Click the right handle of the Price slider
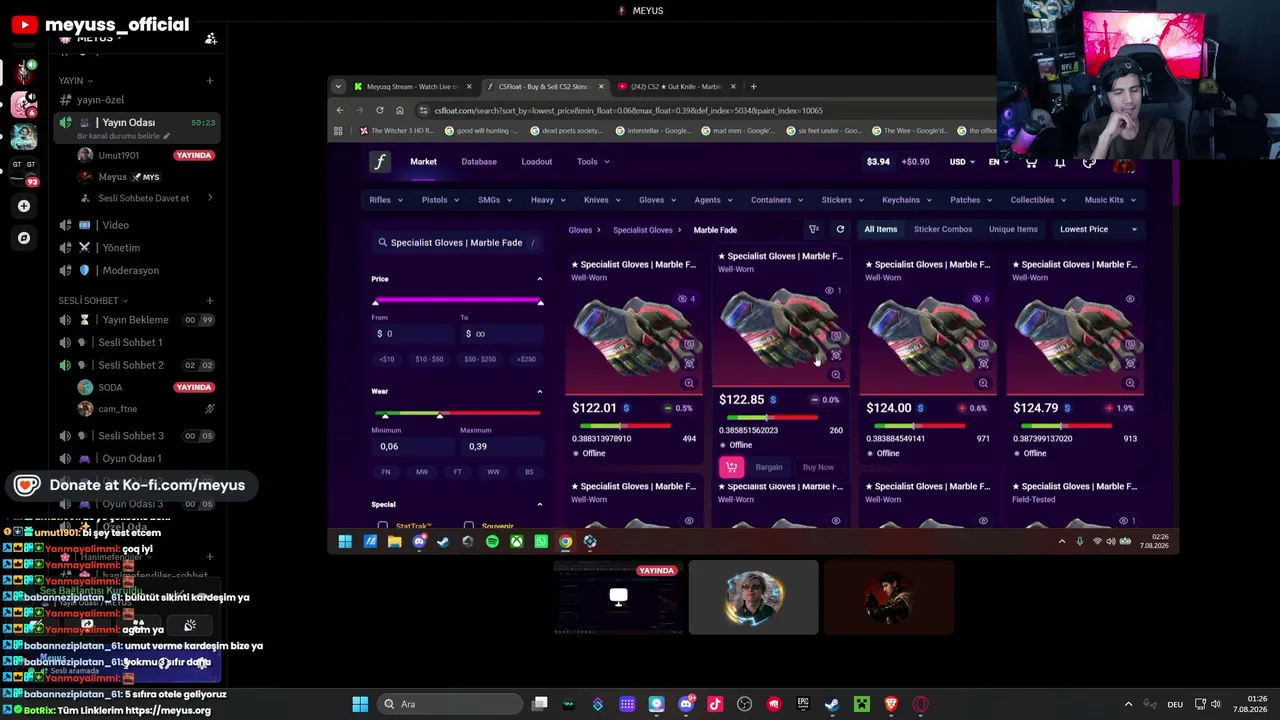Screen dimensions: 1280x720 click(540, 302)
